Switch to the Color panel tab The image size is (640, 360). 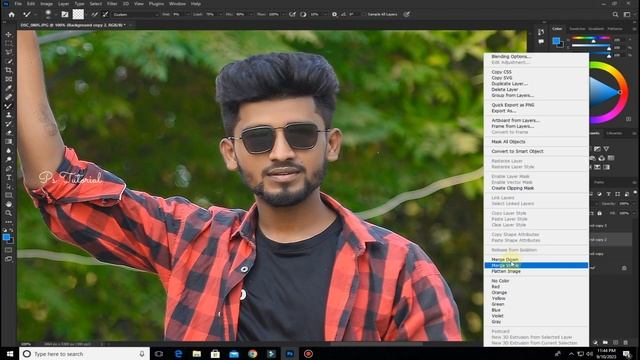click(557, 29)
